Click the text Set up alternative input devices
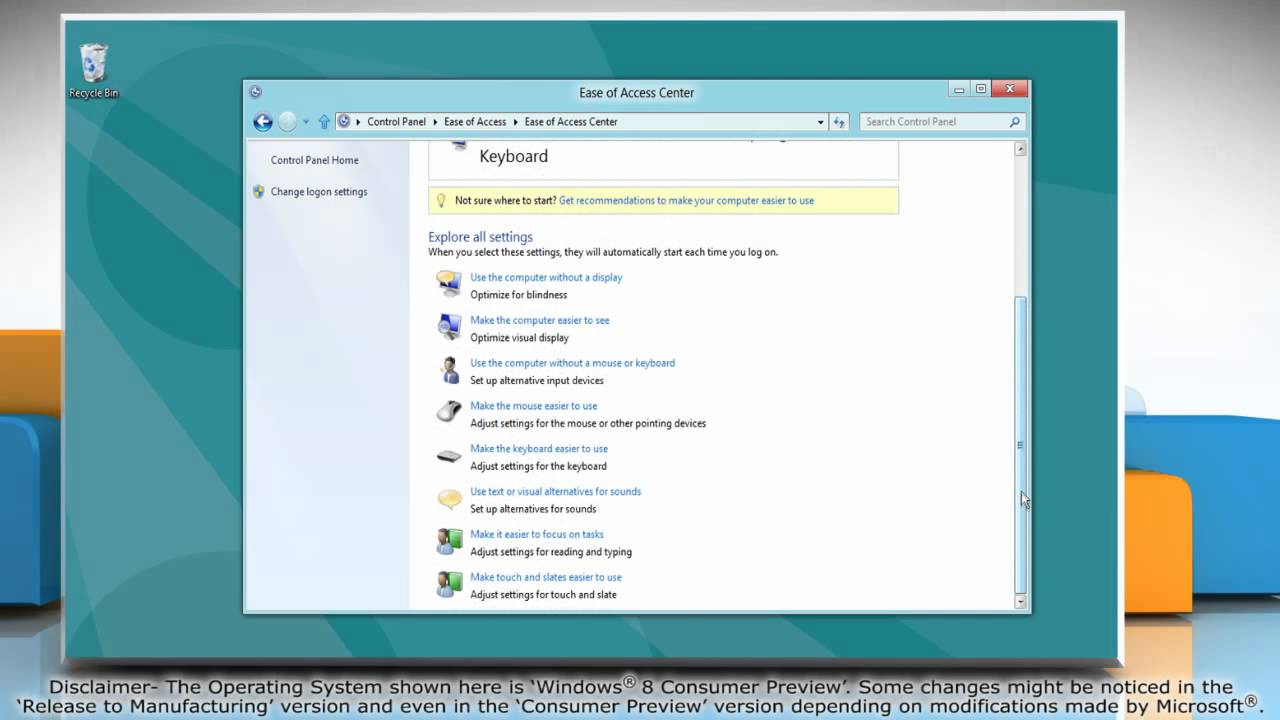Screen dimensions: 1280x720 click(x=537, y=381)
